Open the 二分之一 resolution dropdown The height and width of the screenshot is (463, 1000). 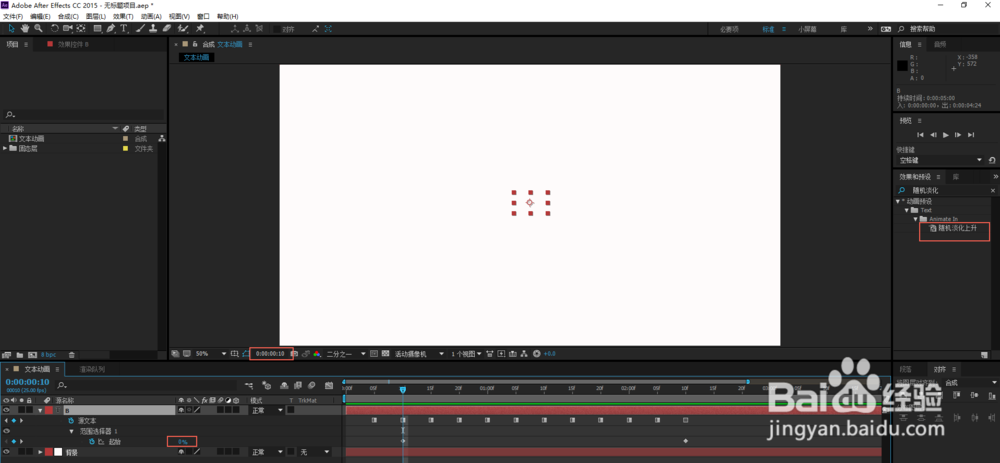[x=346, y=353]
